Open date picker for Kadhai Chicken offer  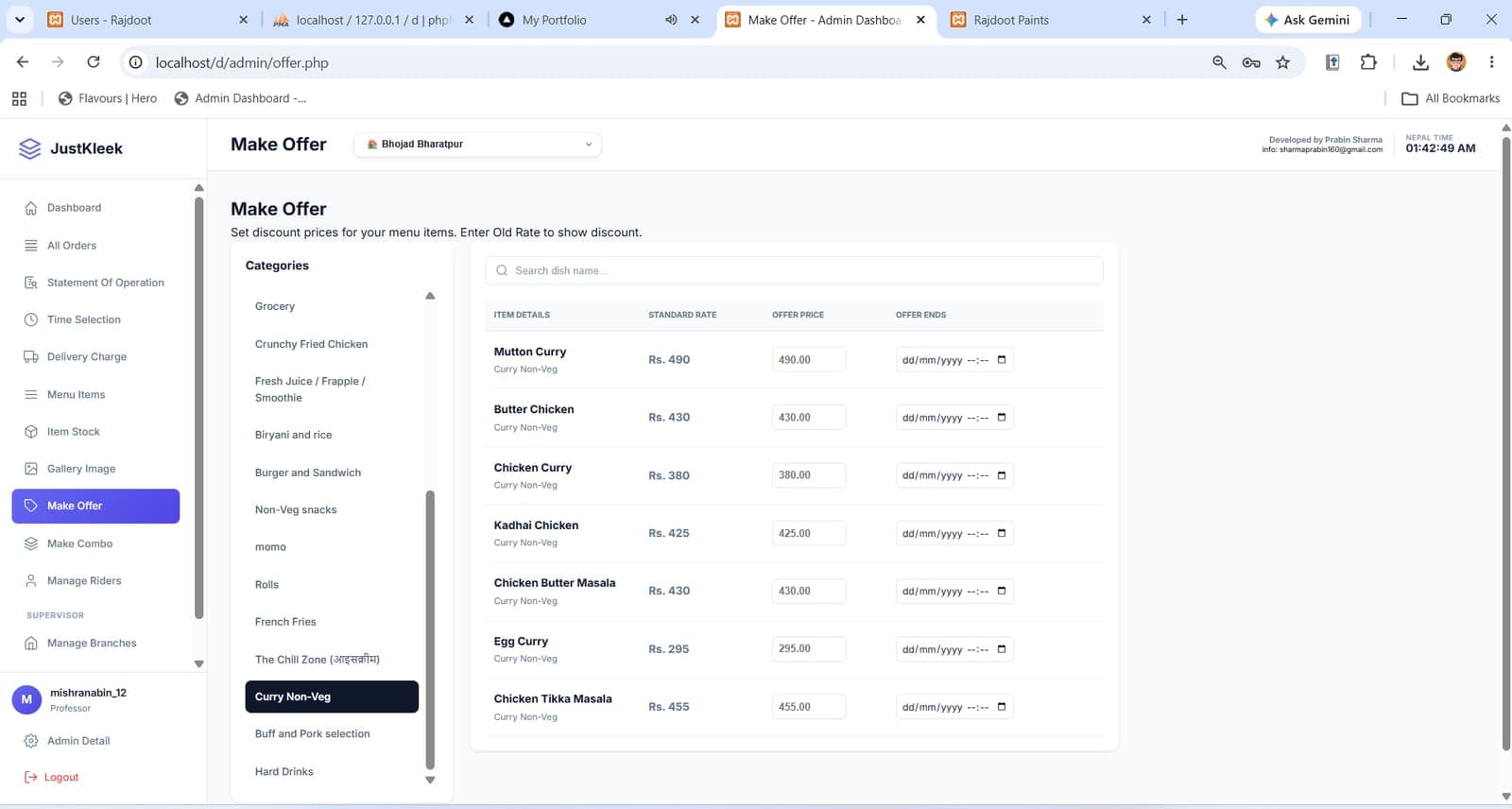click(x=1002, y=533)
